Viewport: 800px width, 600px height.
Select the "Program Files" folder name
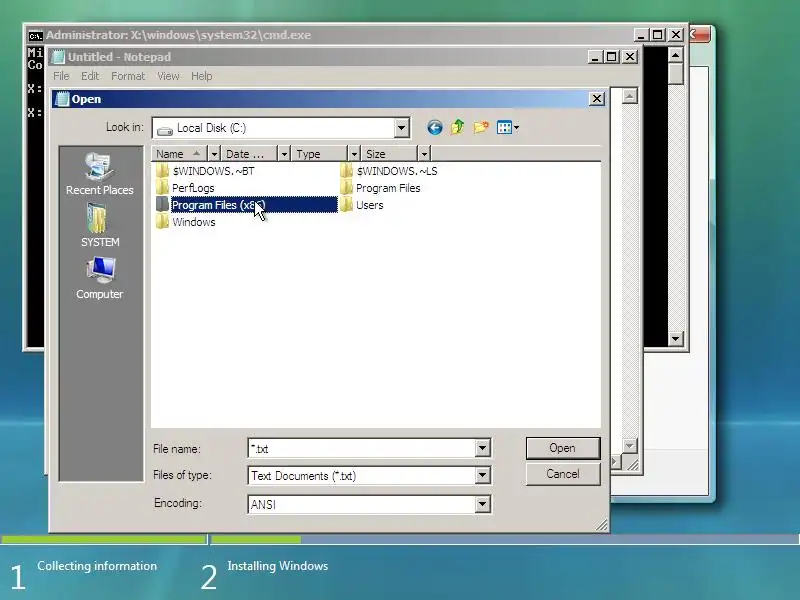click(x=388, y=188)
